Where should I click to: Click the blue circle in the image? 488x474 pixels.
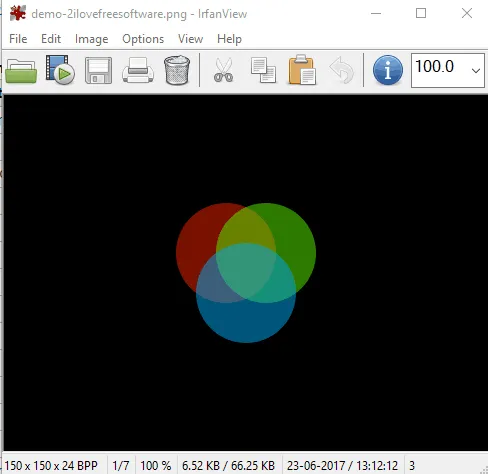pyautogui.click(x=246, y=322)
